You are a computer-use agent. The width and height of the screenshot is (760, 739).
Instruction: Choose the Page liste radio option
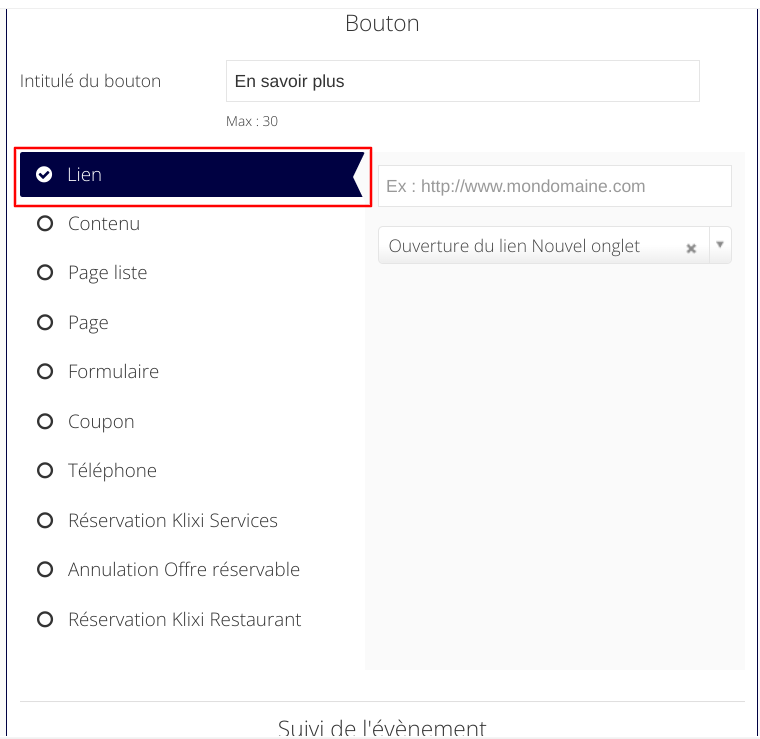pyautogui.click(x=44, y=273)
